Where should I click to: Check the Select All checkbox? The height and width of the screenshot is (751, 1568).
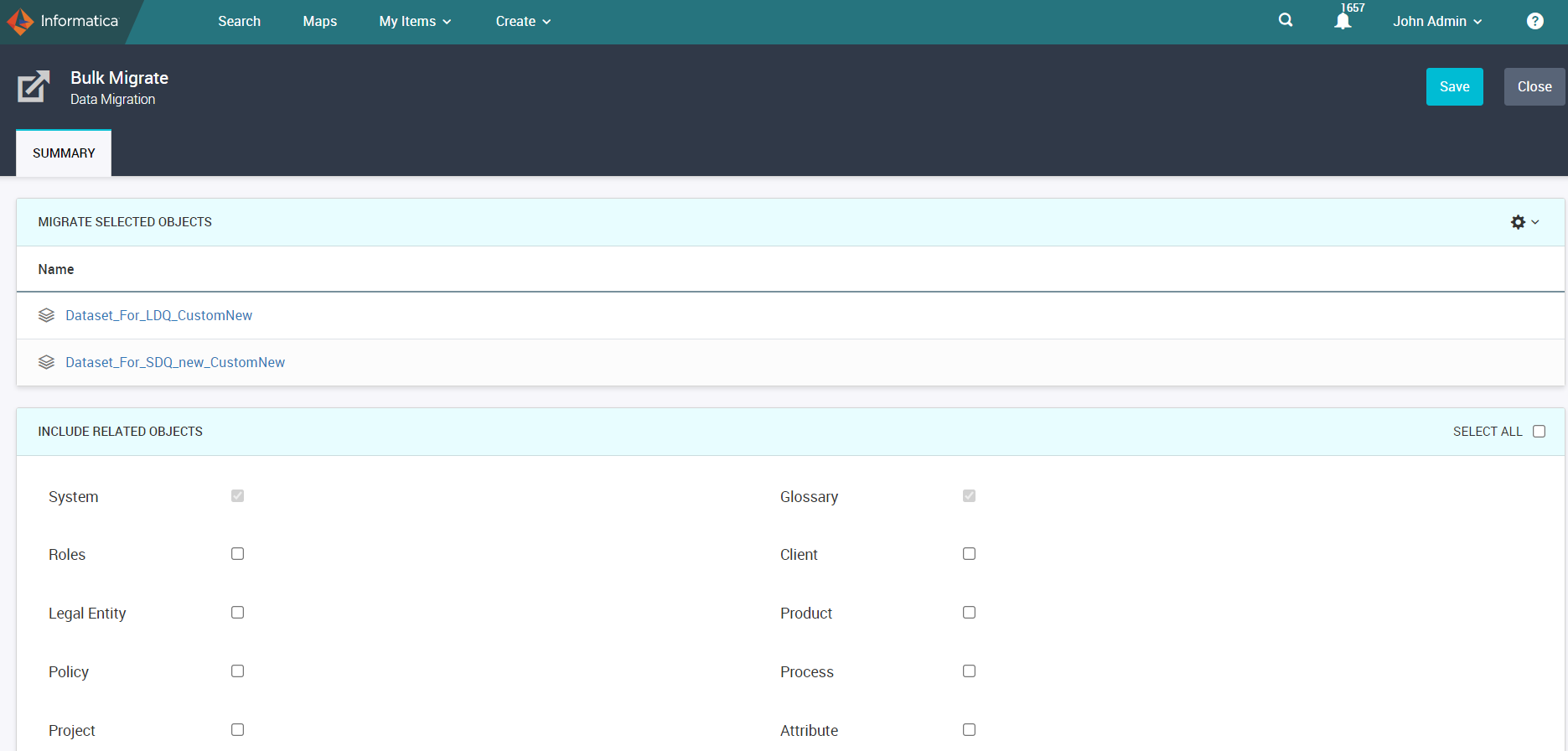pyautogui.click(x=1539, y=431)
